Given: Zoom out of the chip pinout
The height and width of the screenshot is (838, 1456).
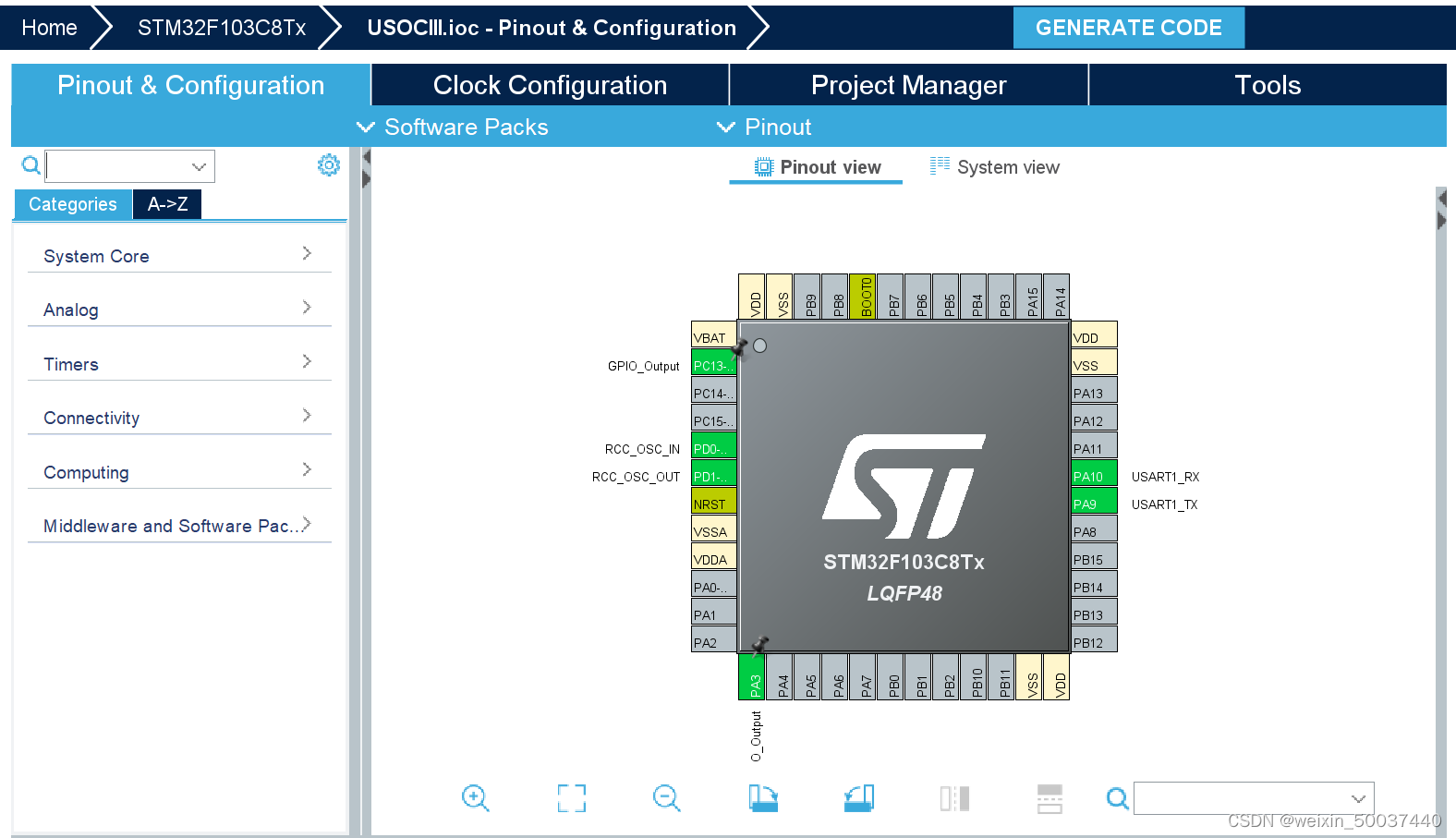Looking at the screenshot, I should coord(666,797).
